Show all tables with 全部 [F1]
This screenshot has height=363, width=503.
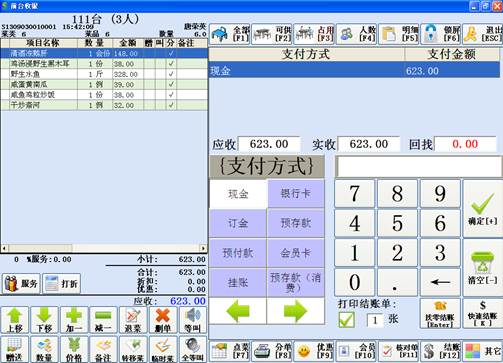click(x=230, y=34)
